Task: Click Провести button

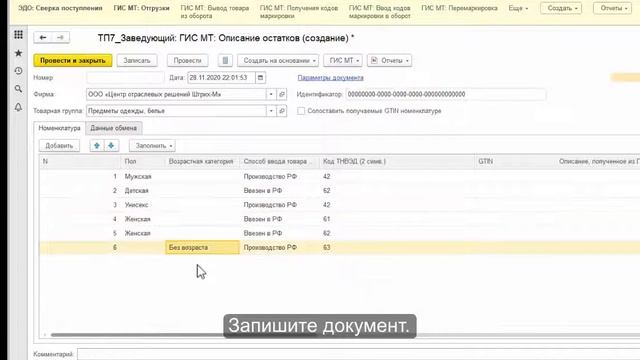Action: pos(187,60)
